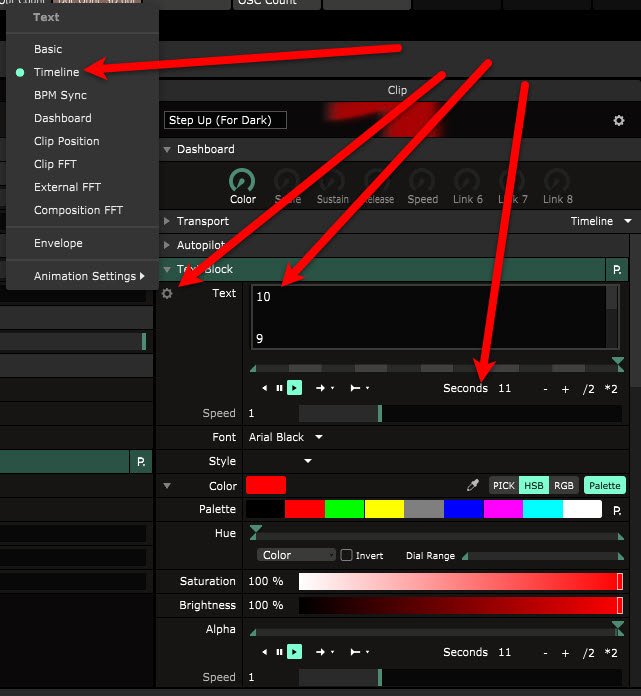
Task: Click the *2 button to double Text duration
Action: pos(611,388)
